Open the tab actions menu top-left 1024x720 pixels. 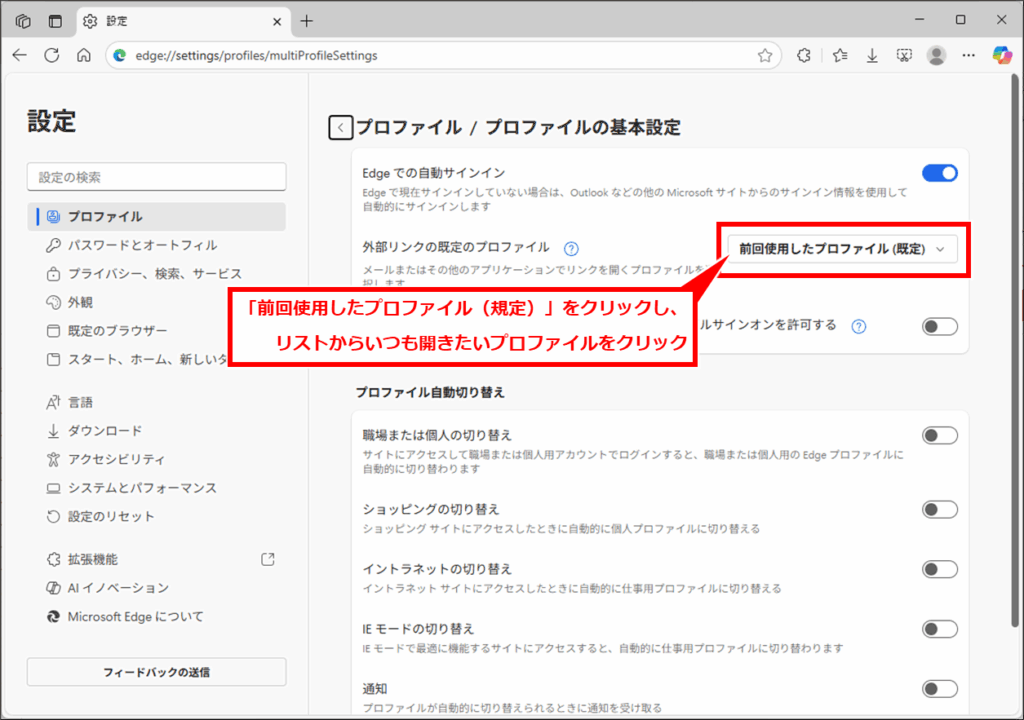pos(22,19)
